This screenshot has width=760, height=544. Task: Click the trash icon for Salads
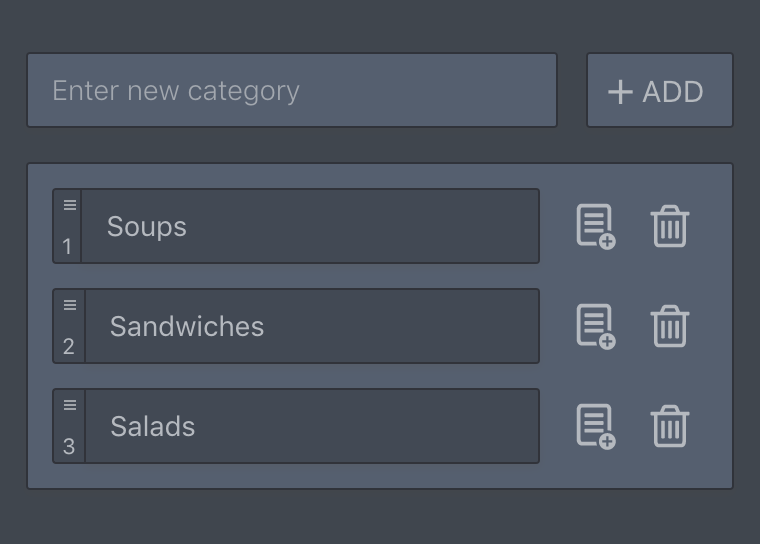coord(669,427)
